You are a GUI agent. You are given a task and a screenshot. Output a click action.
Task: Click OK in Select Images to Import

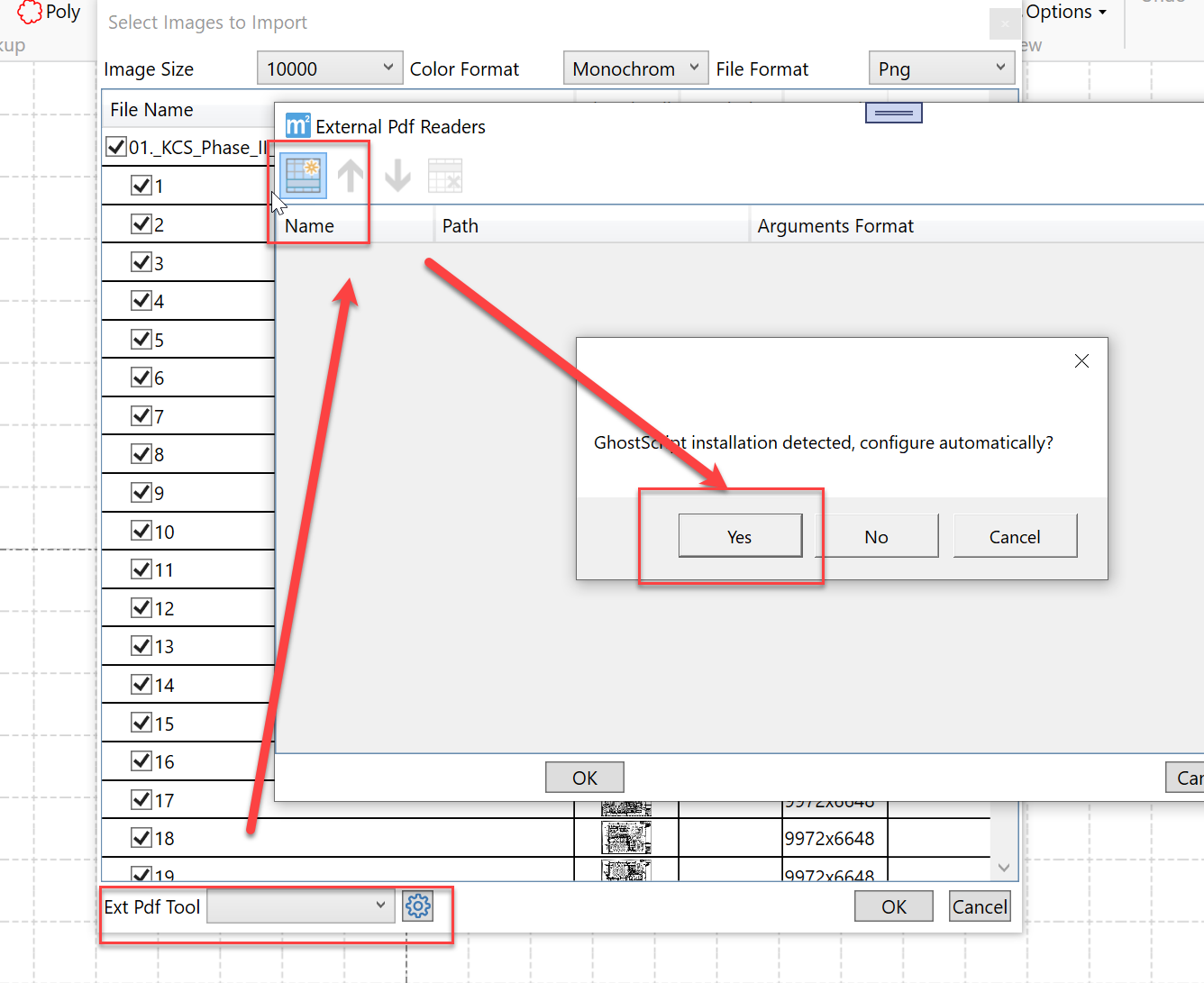(894, 906)
